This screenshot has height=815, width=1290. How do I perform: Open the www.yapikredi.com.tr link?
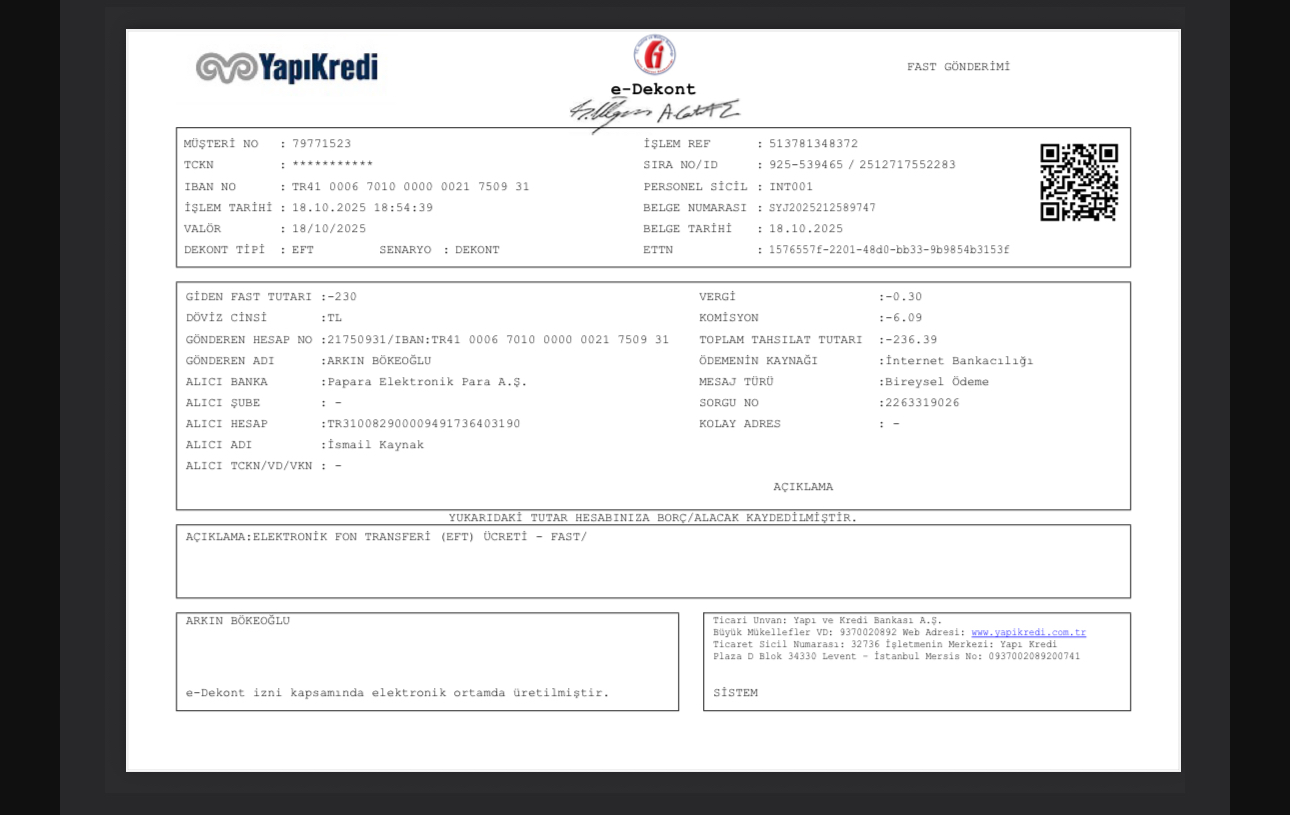pos(1028,633)
